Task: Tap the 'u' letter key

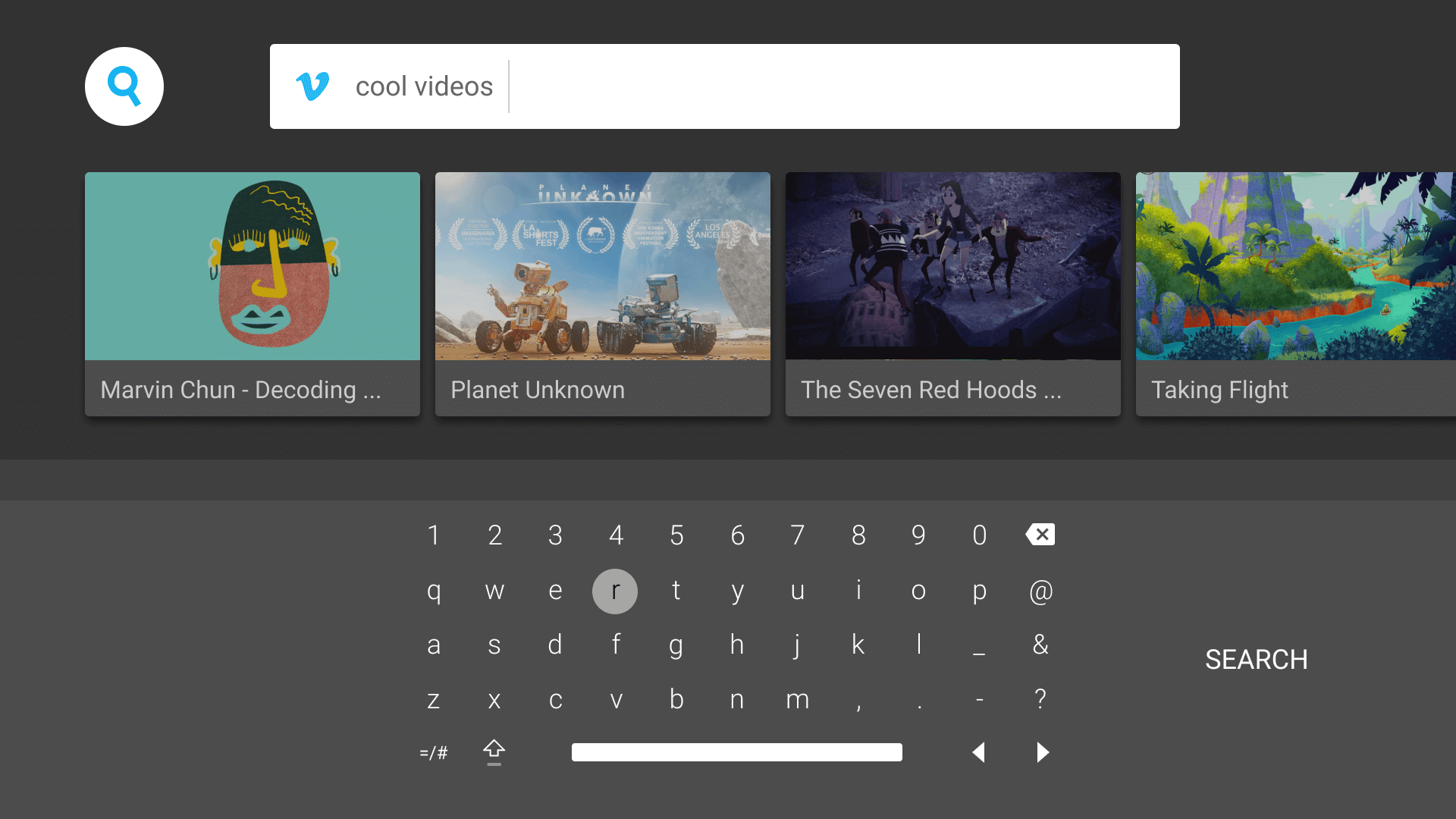Action: 798,591
